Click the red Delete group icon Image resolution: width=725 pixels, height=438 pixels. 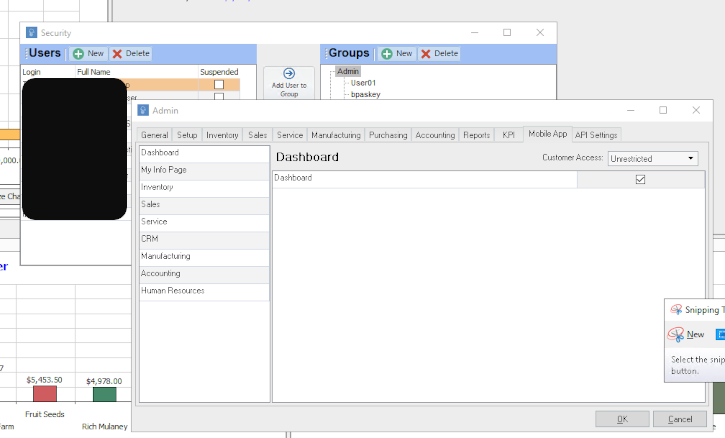pos(425,54)
